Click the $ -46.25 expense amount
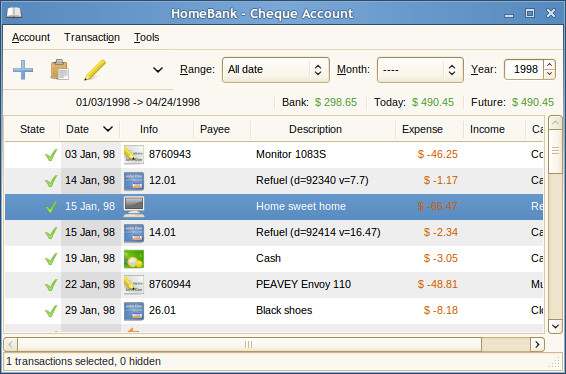Screen dimensions: 566x374 point(437,155)
